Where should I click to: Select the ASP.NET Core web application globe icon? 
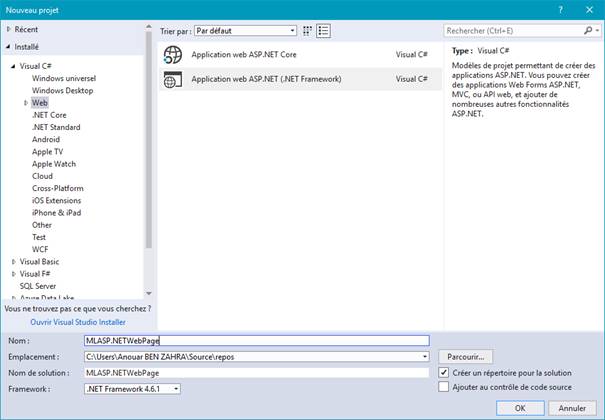click(172, 55)
